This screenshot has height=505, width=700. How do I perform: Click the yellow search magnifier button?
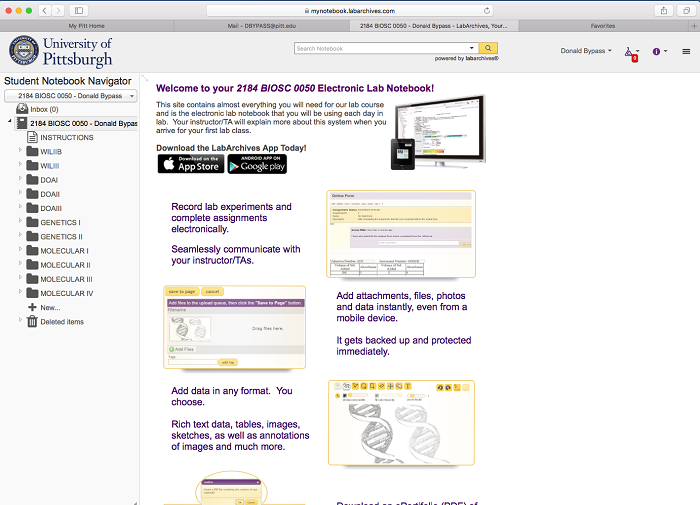(487, 48)
